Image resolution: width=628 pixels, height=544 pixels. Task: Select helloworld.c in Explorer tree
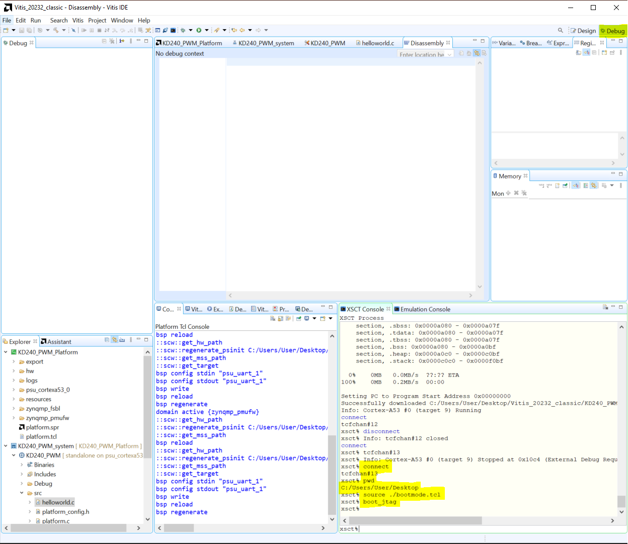tap(58, 502)
